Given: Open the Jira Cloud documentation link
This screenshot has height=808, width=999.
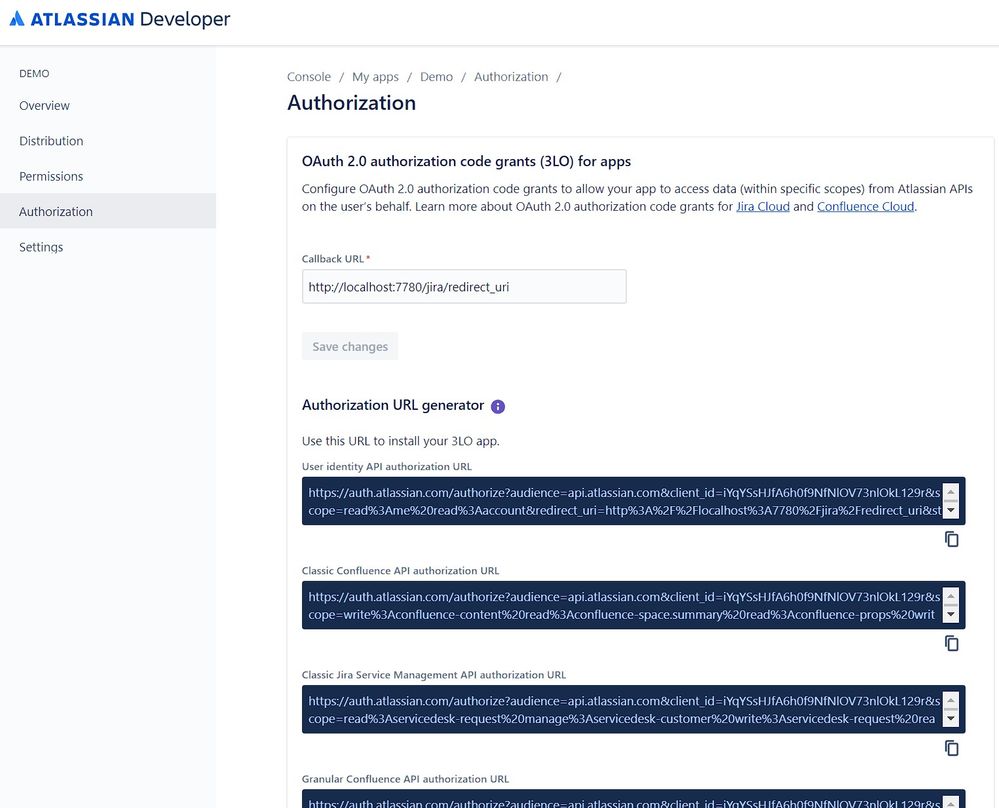Looking at the screenshot, I should click(x=763, y=206).
